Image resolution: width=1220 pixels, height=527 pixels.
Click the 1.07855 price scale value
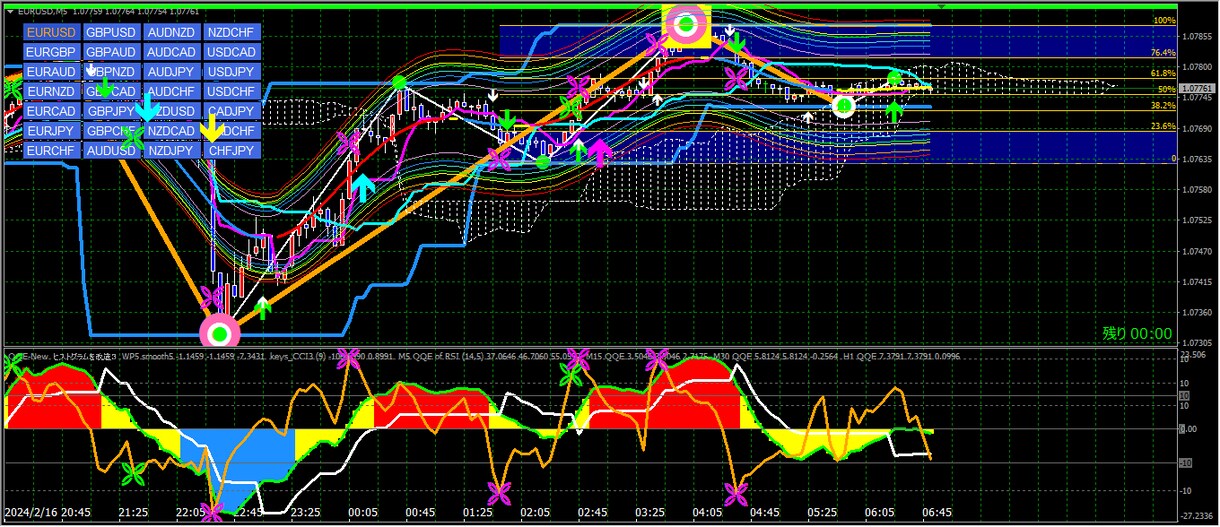(1197, 37)
